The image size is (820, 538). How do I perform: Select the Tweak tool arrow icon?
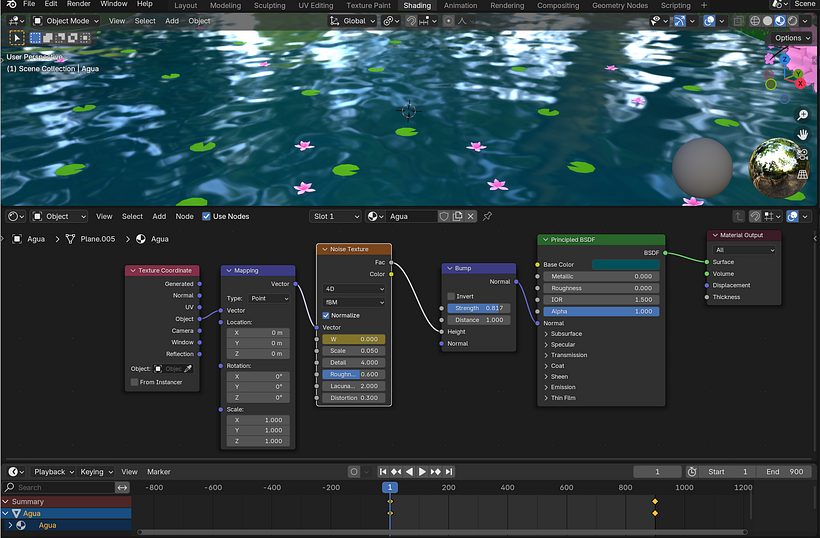tap(17, 38)
